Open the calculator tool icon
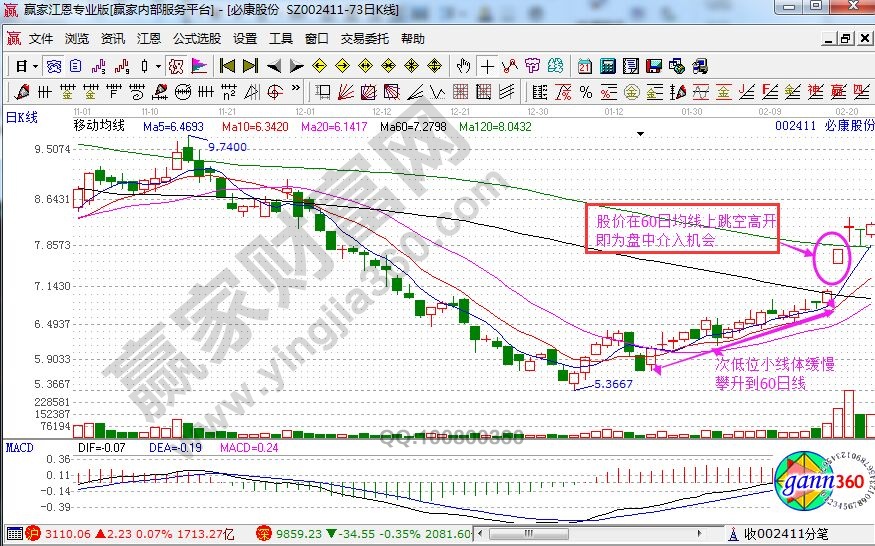This screenshot has height=546, width=875. [x=607, y=66]
